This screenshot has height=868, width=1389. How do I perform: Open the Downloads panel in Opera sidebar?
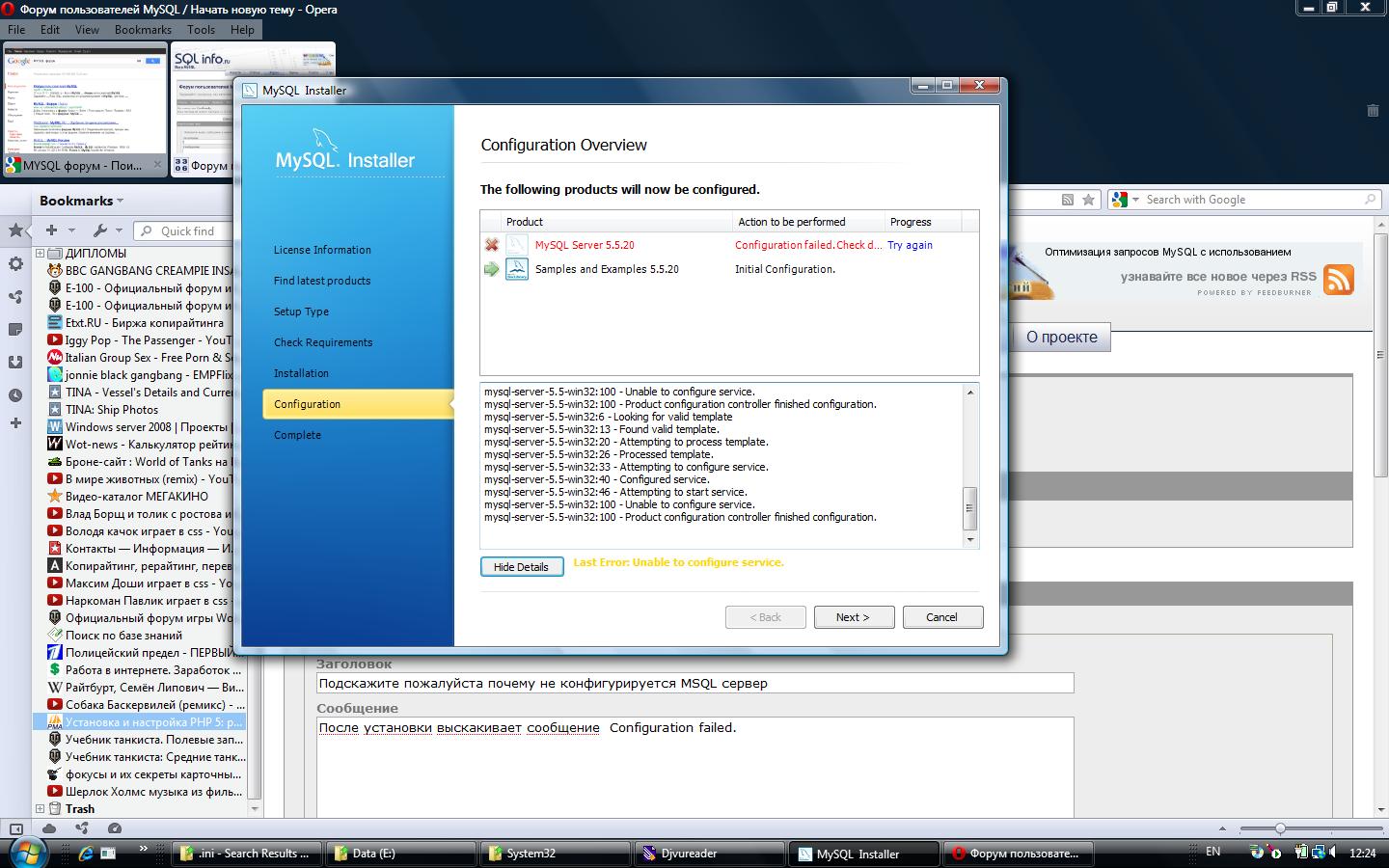click(15, 363)
